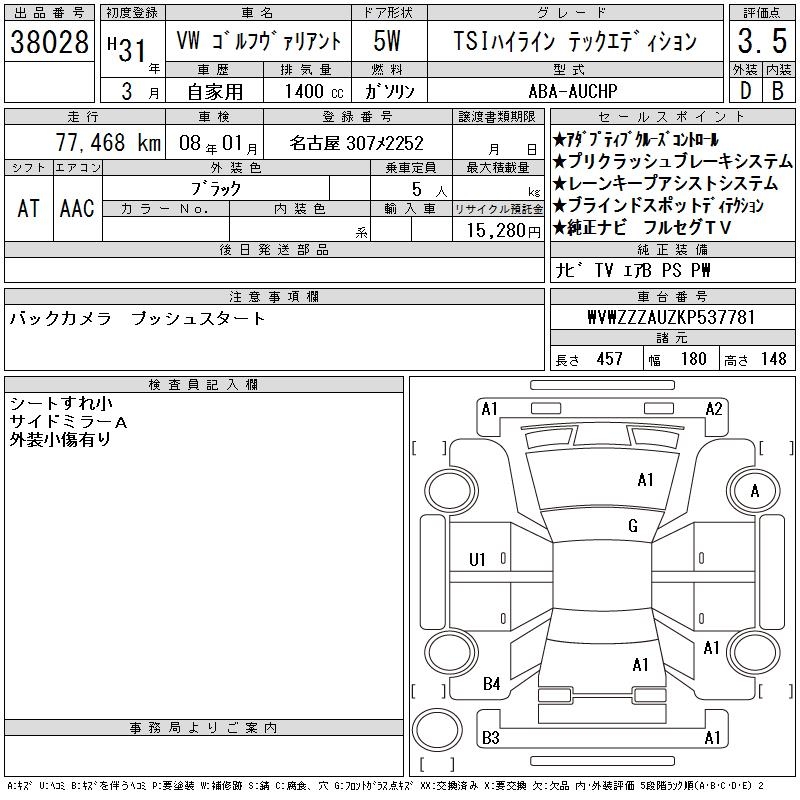Click the G mark on the windshield
Screen dimensions: 800x800
coord(633,526)
